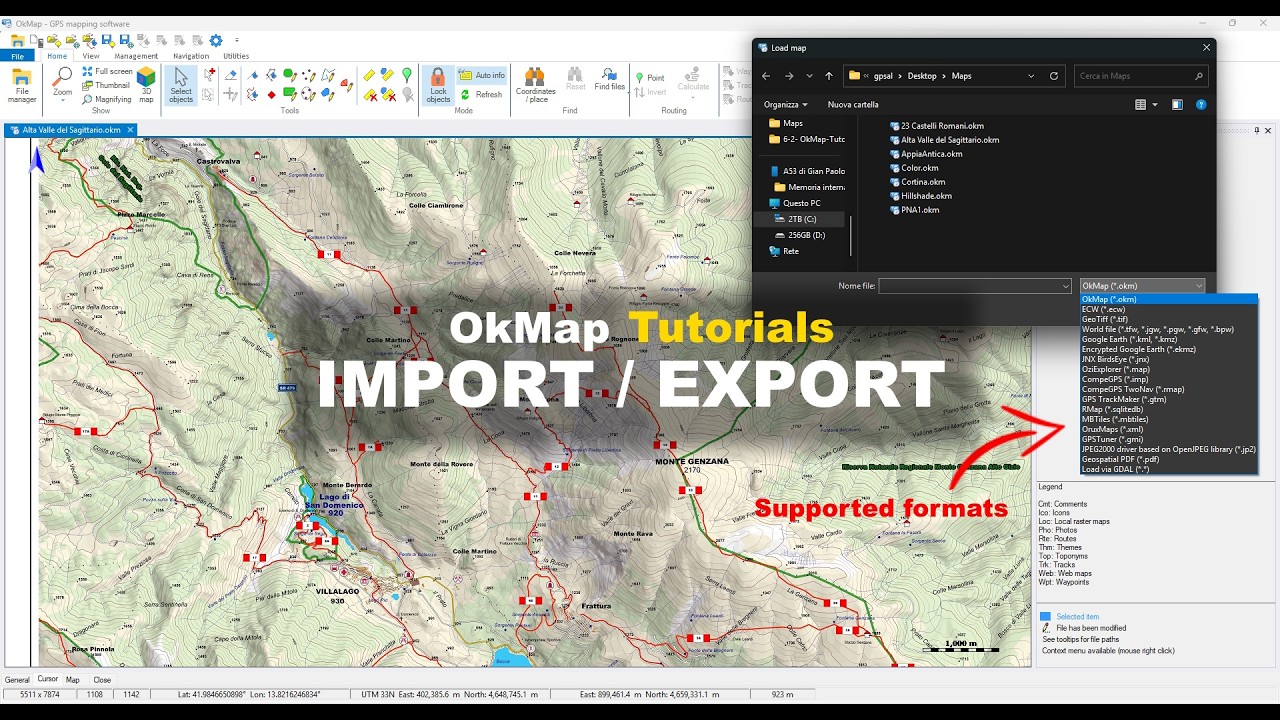Switch to the View ribbon tab

tap(91, 56)
